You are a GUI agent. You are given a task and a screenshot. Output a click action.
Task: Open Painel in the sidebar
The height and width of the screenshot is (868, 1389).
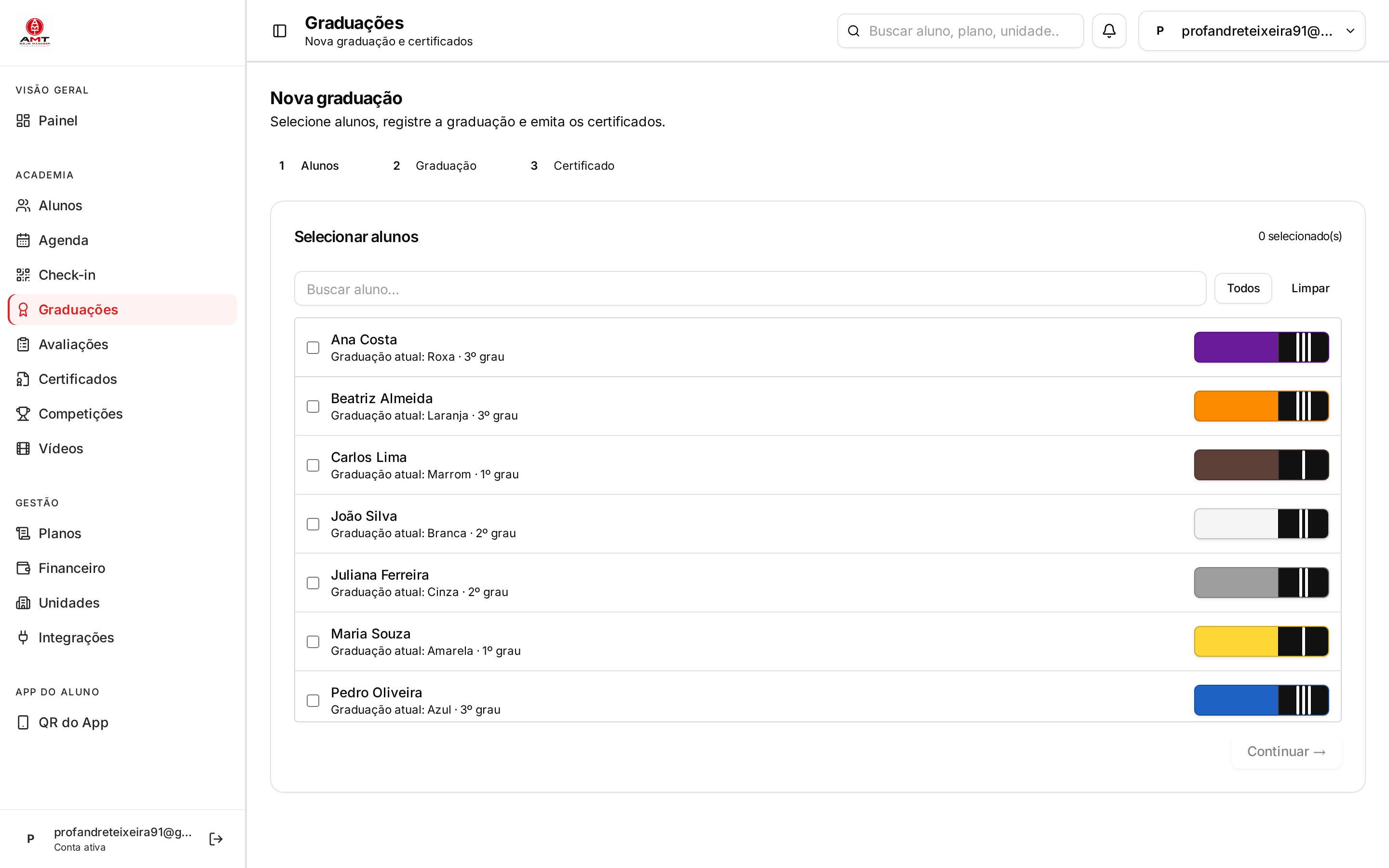[x=122, y=121]
